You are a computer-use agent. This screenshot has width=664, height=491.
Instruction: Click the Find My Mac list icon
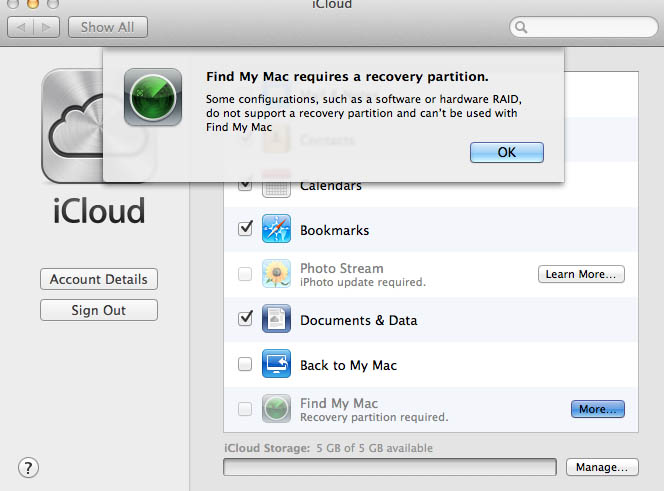276,408
